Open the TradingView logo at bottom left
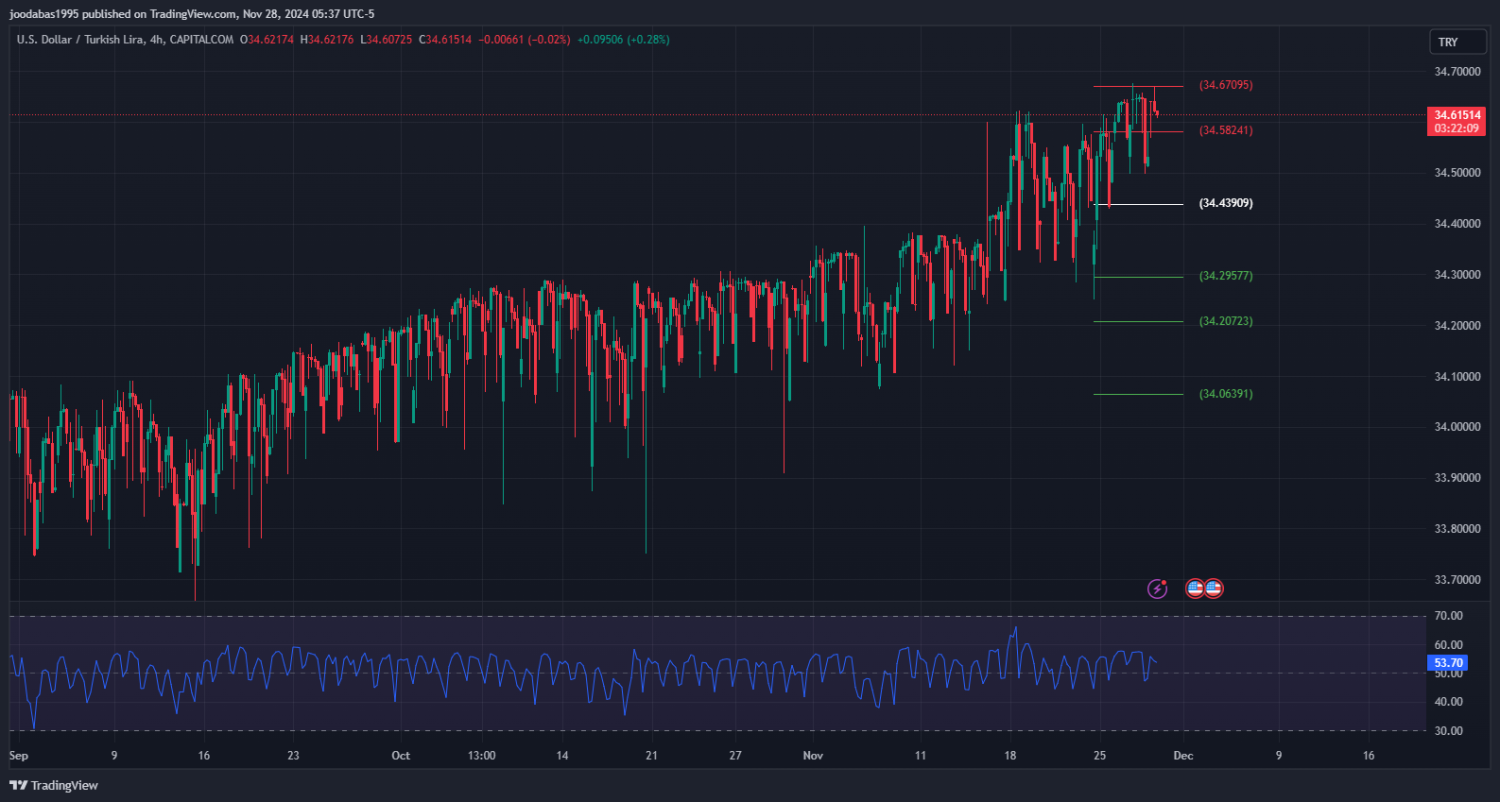Screen dimensions: 1500x802 [x=54, y=785]
